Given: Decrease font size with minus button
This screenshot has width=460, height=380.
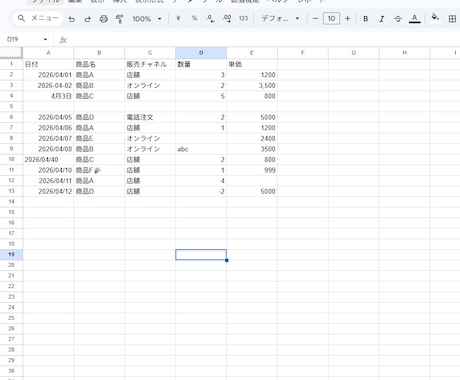Looking at the screenshot, I should (x=315, y=19).
